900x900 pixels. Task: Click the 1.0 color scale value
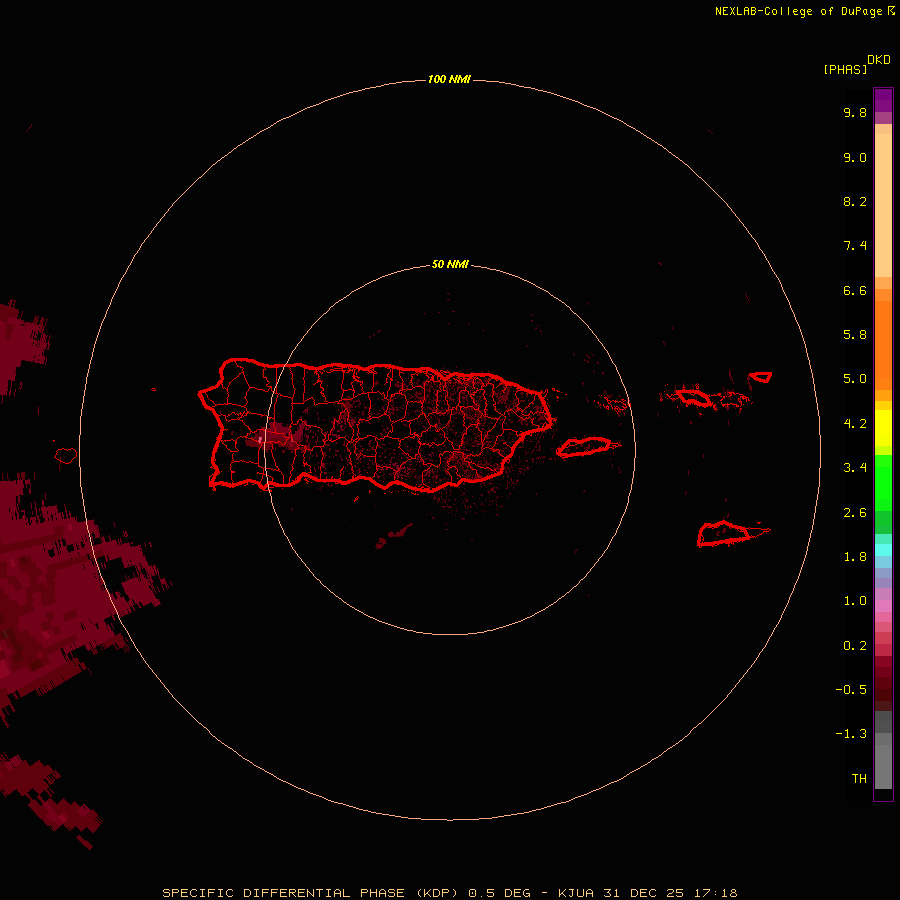click(x=855, y=601)
